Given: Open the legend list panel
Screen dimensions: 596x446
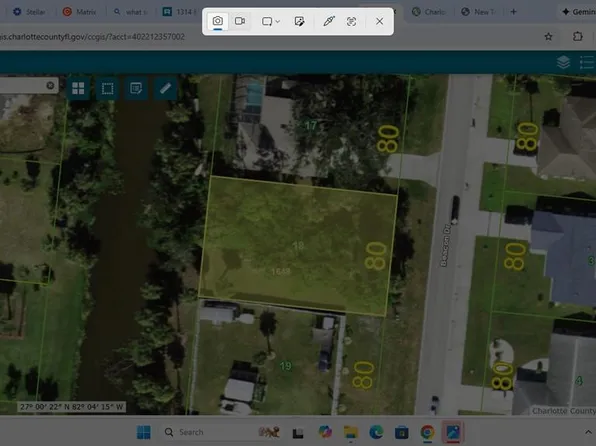Looking at the screenshot, I should 587,62.
